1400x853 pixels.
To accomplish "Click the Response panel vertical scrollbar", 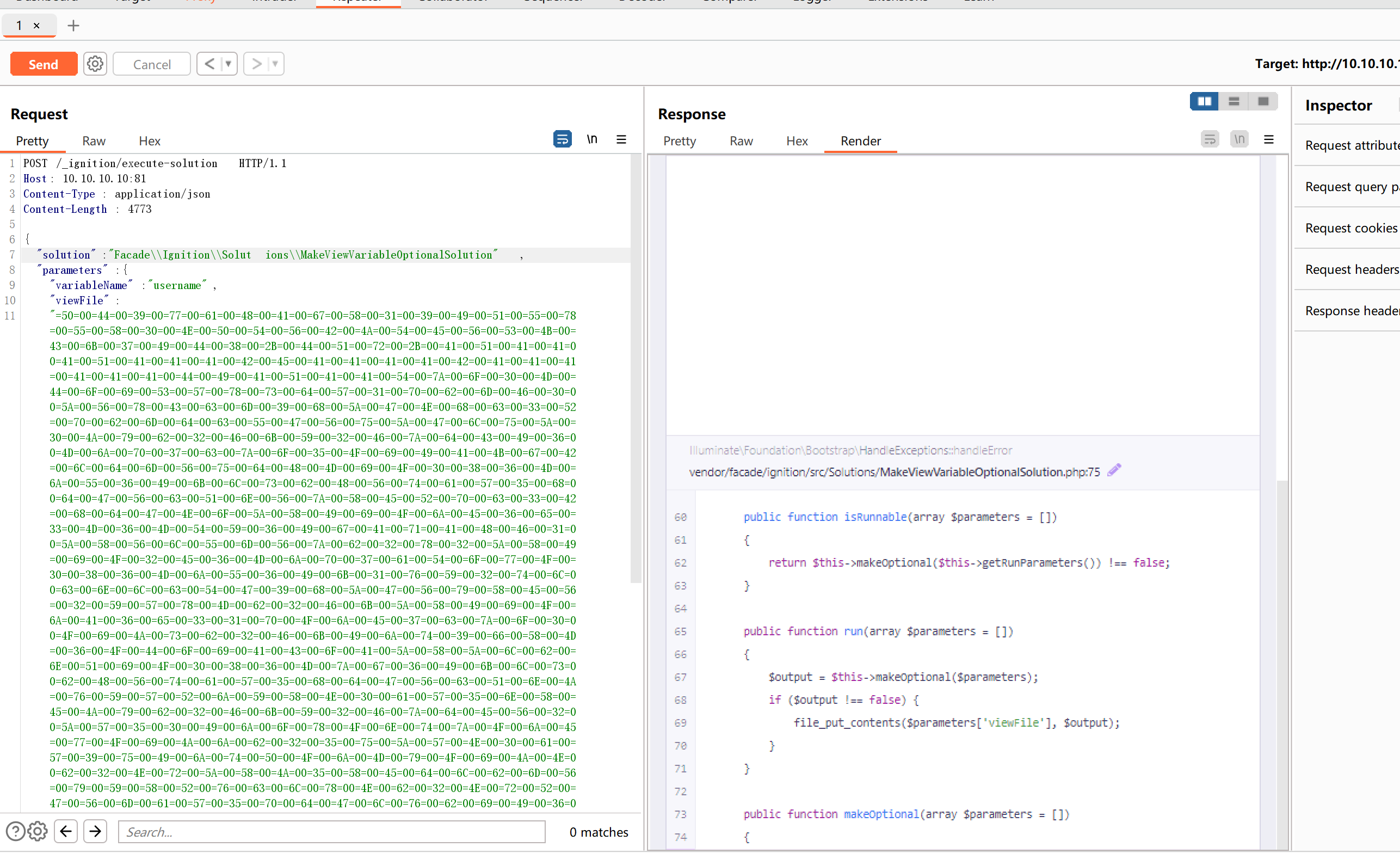I will (1281, 665).
